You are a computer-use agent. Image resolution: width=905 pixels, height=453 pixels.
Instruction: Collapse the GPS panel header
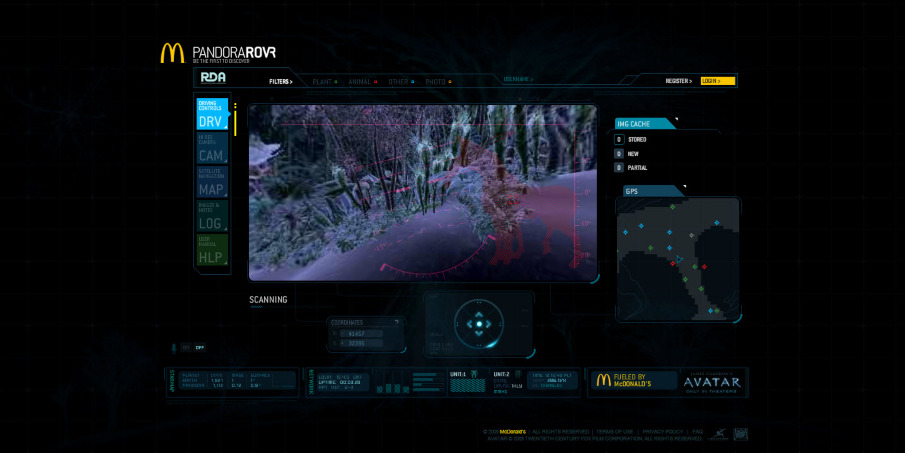click(652, 191)
